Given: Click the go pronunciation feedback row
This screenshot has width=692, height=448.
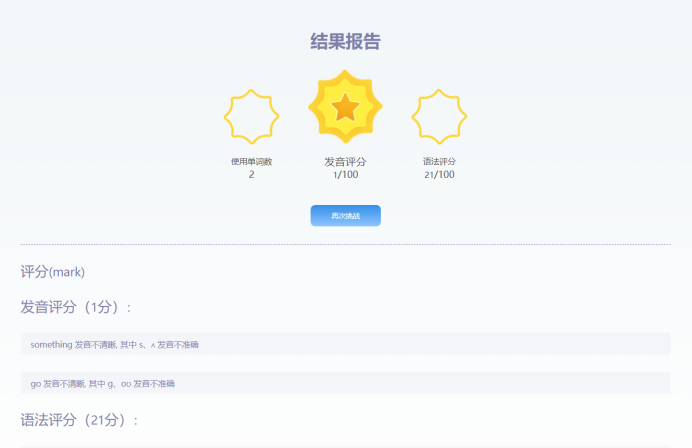Looking at the screenshot, I should tap(346, 383).
